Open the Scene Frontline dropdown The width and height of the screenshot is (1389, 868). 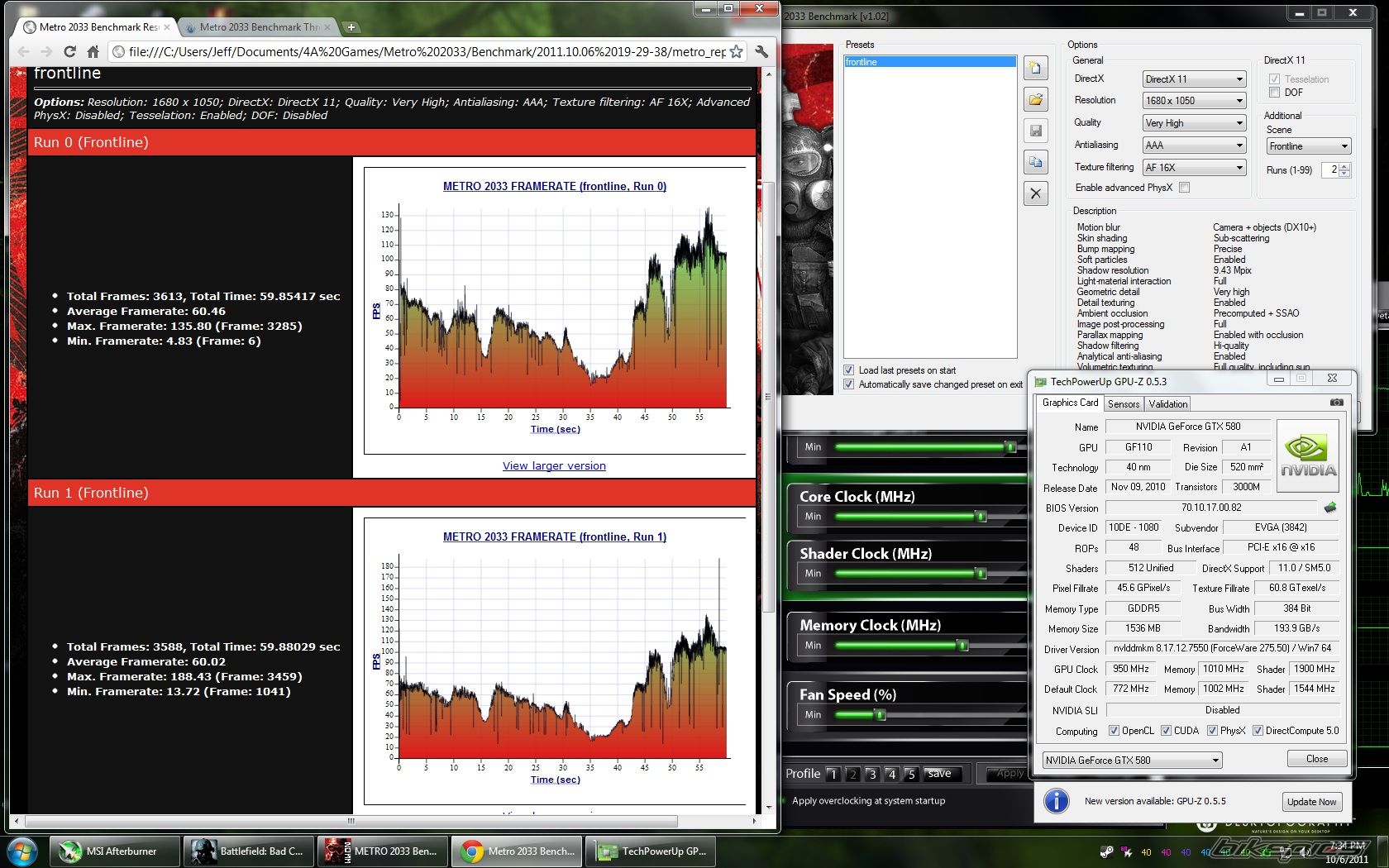1308,146
